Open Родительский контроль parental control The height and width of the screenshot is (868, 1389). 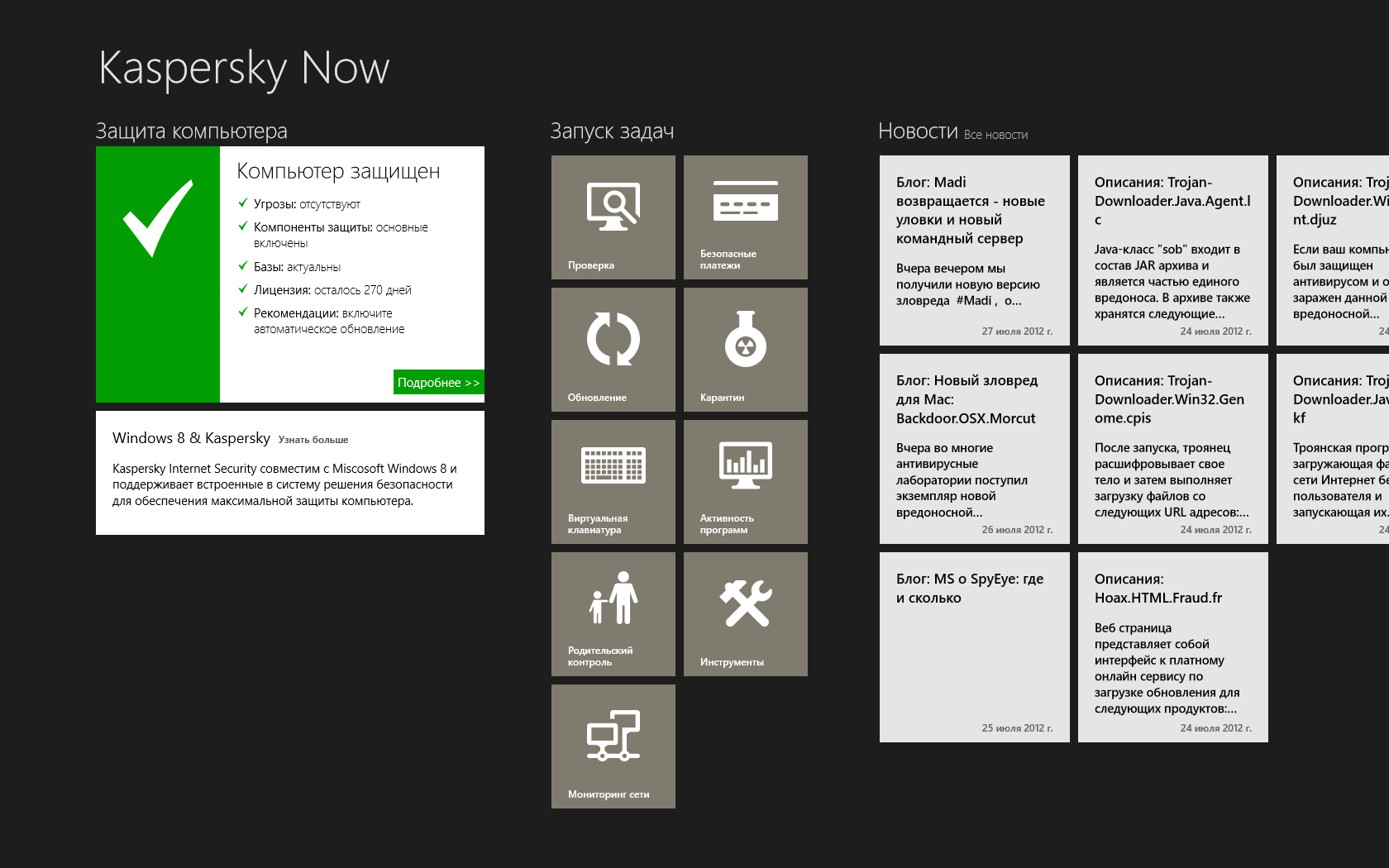[x=613, y=614]
